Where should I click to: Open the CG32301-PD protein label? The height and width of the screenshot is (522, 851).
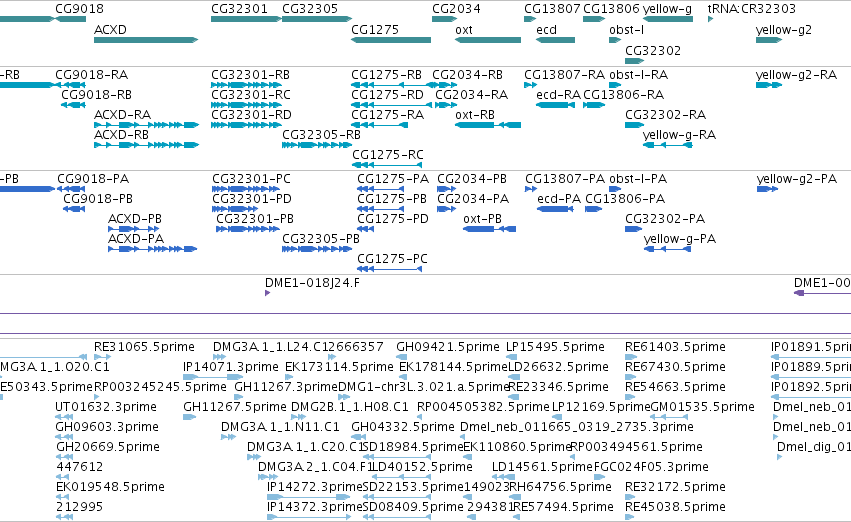[x=252, y=199]
